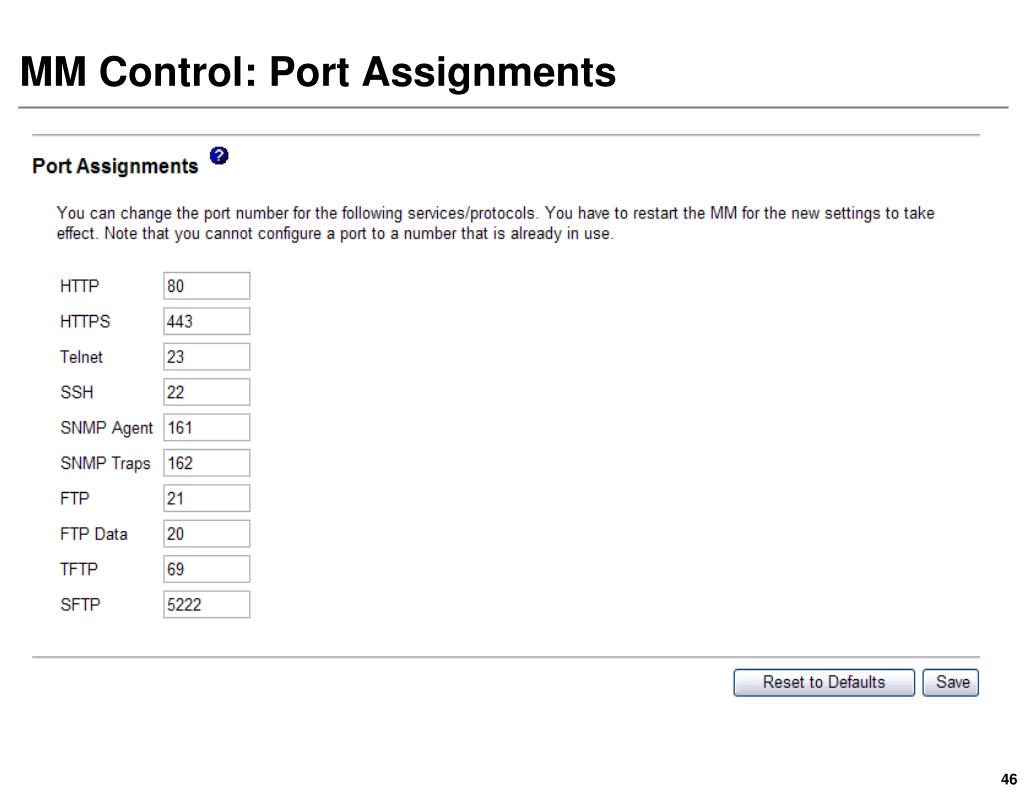Focus the SSH port field showing 22
Screen dimensions: 1024x792
click(206, 392)
